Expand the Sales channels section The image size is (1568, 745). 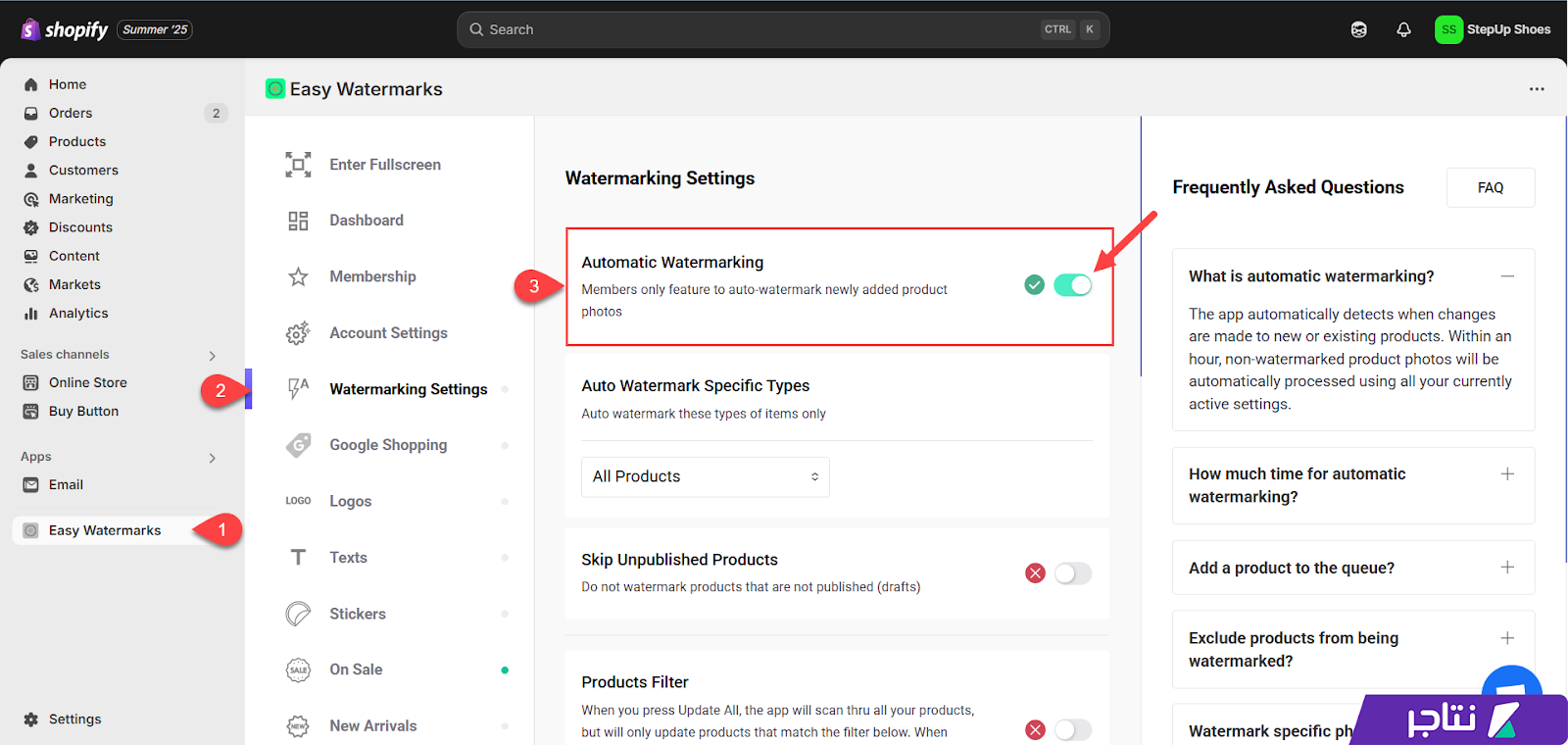click(x=213, y=356)
